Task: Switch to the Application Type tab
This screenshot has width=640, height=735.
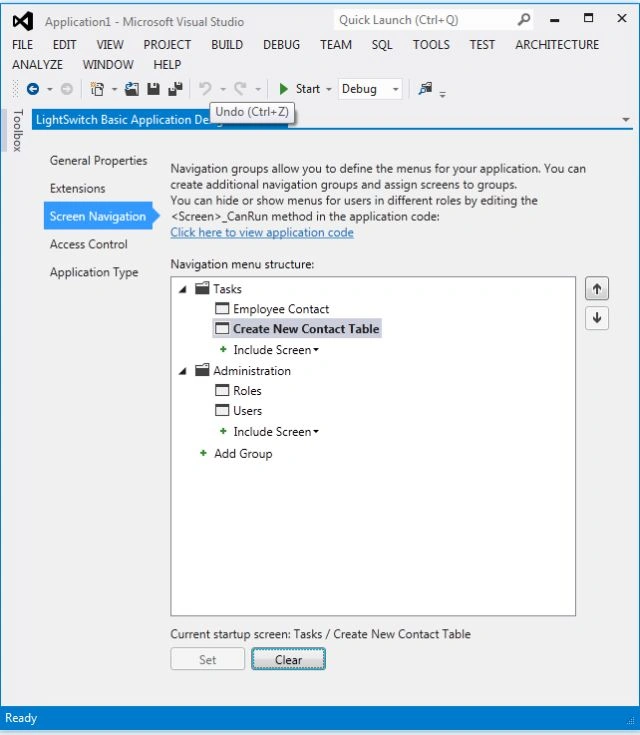Action: pos(94,272)
